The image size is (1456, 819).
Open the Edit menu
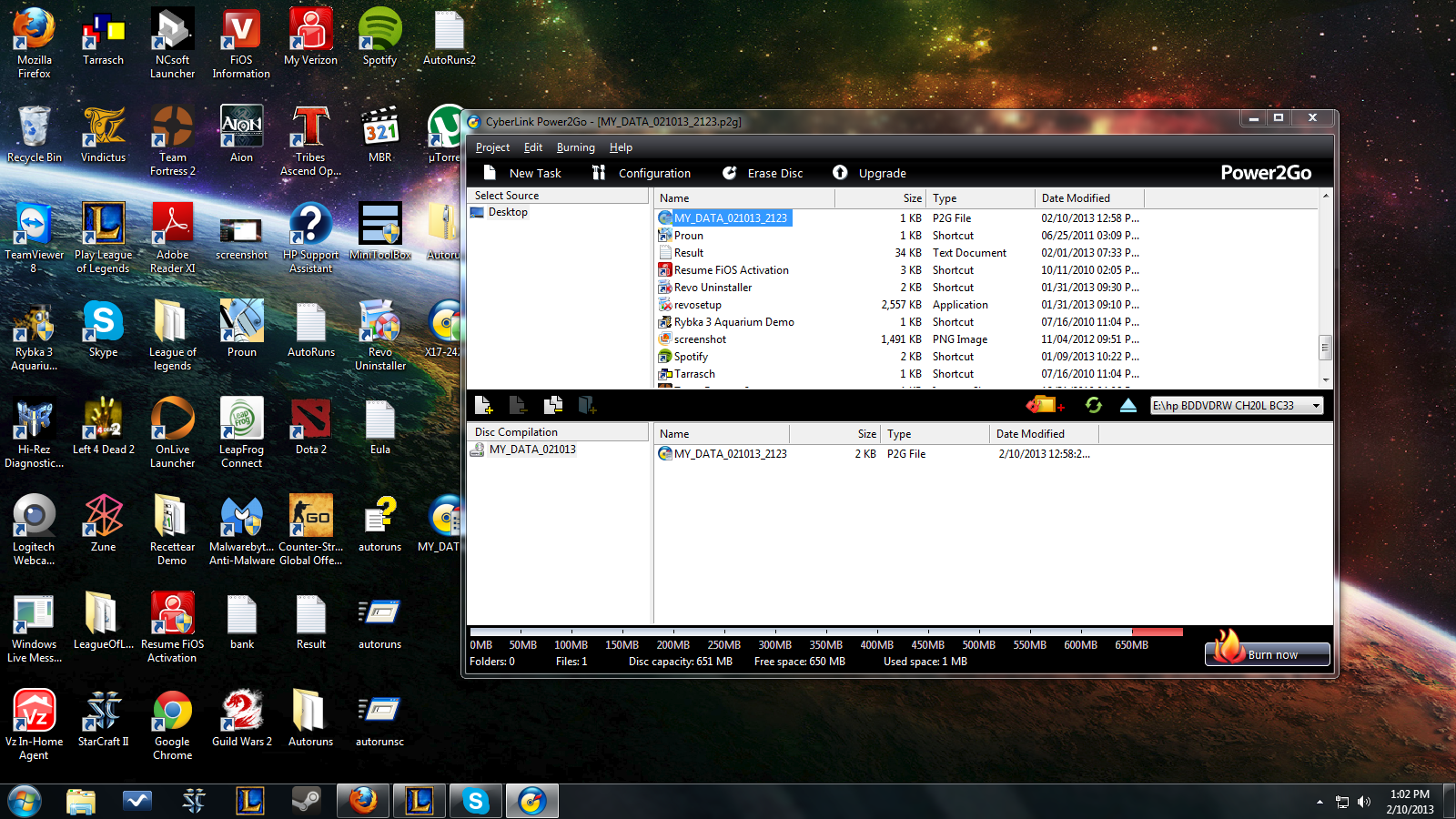pyautogui.click(x=533, y=147)
